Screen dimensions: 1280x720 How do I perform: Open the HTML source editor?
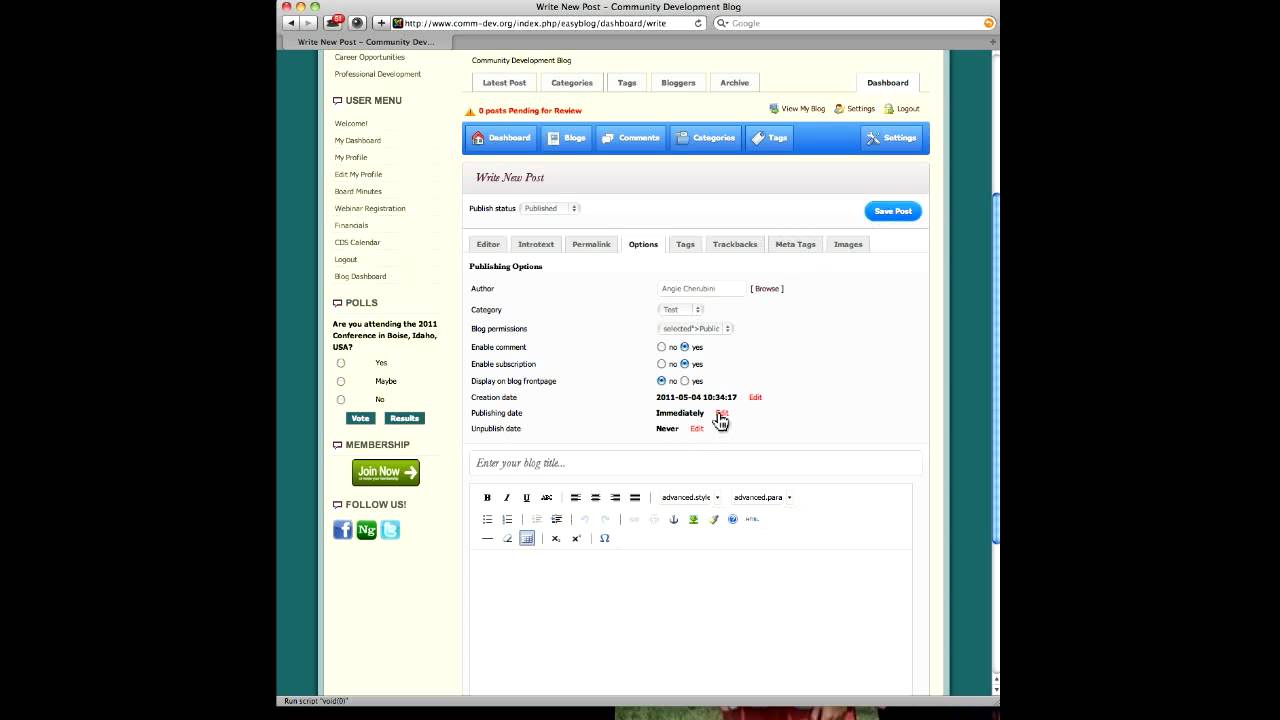point(752,519)
